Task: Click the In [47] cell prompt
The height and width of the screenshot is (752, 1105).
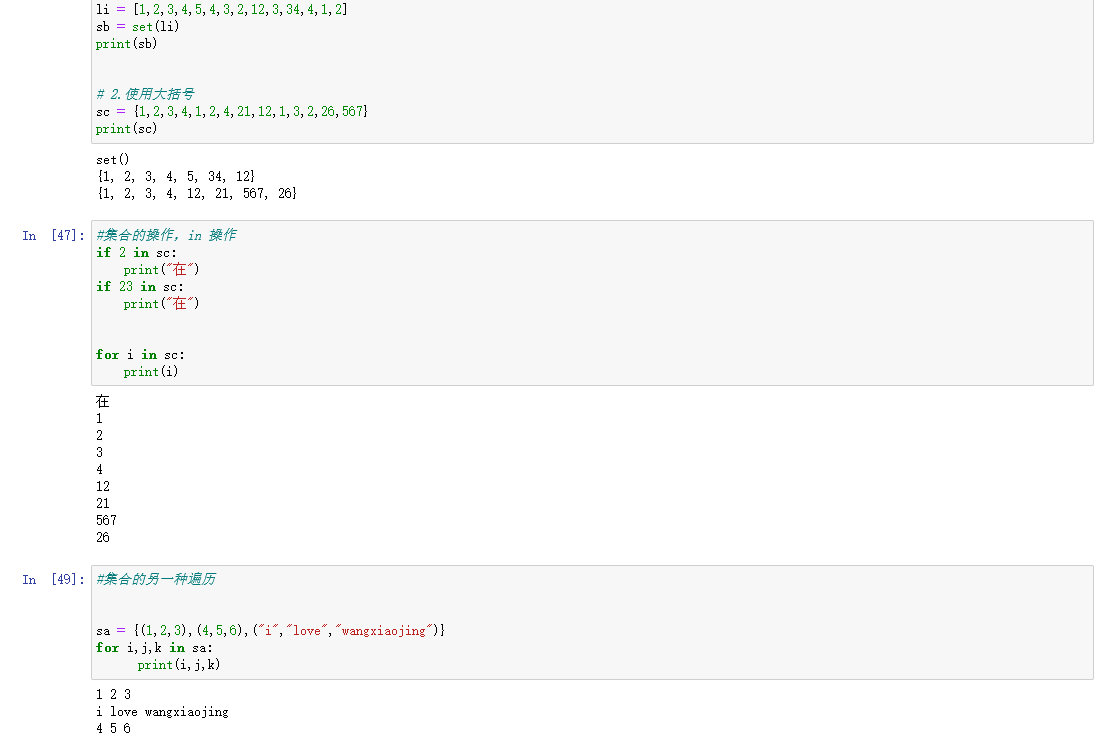Action: tap(54, 236)
